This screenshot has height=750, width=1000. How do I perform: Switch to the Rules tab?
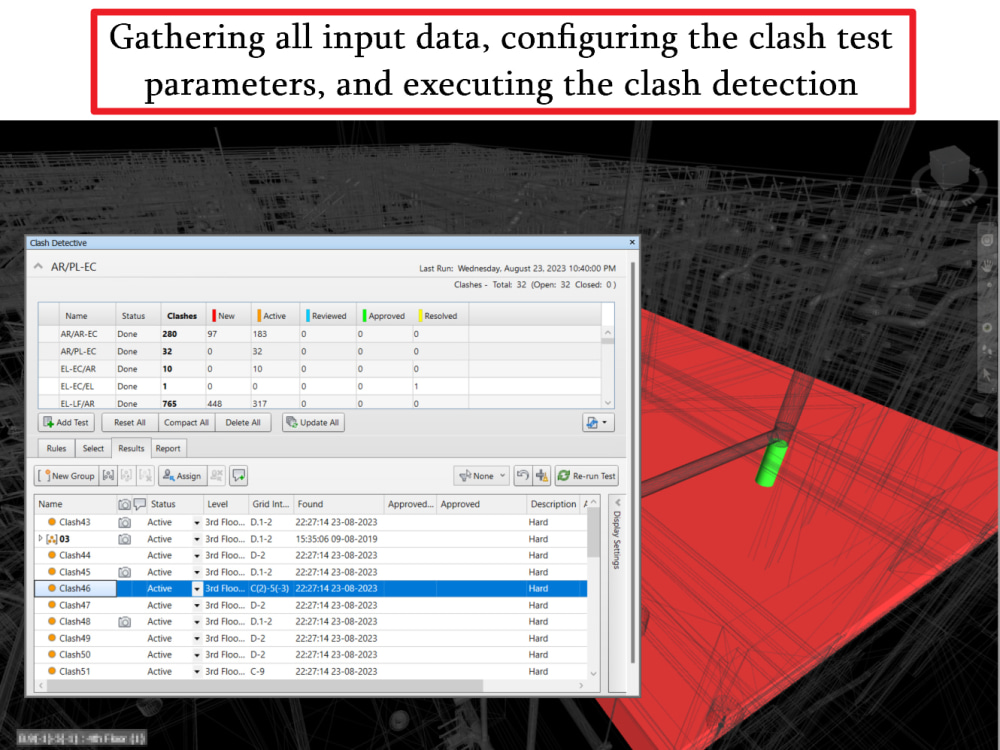pos(56,448)
